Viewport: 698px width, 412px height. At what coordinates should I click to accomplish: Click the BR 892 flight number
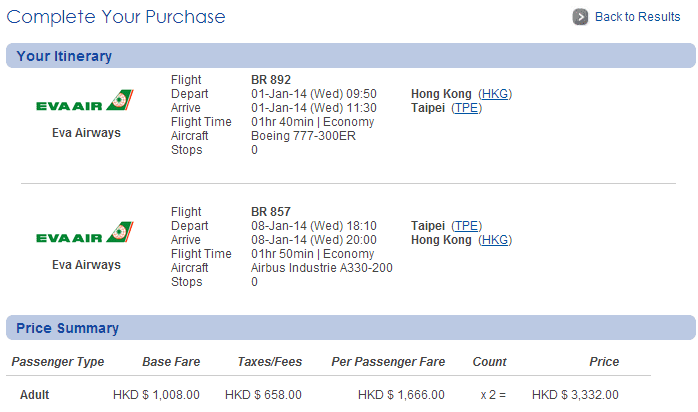pos(270,80)
